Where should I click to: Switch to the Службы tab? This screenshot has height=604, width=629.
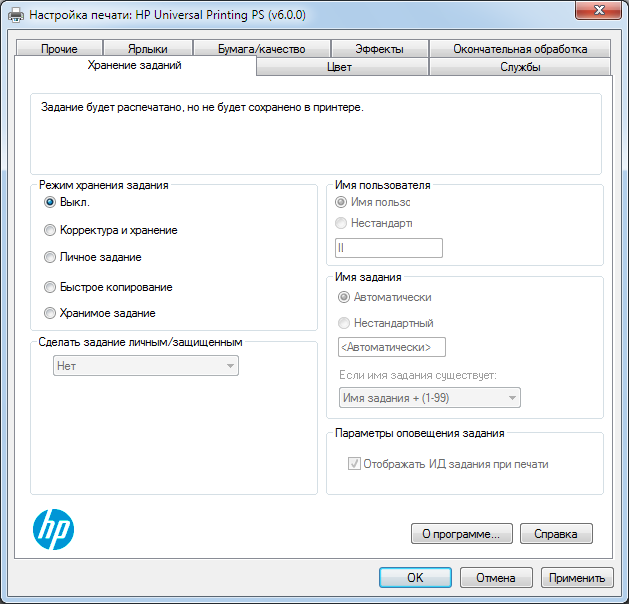coord(520,67)
